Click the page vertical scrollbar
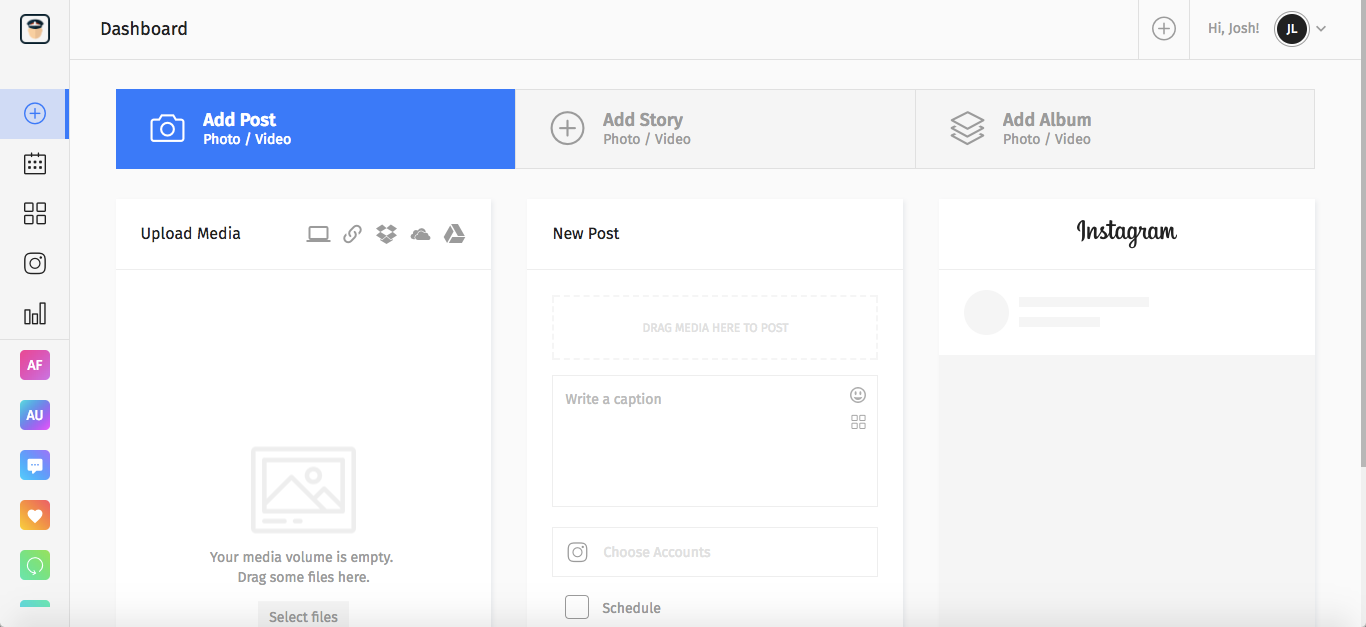This screenshot has height=627, width=1366. [1362, 233]
